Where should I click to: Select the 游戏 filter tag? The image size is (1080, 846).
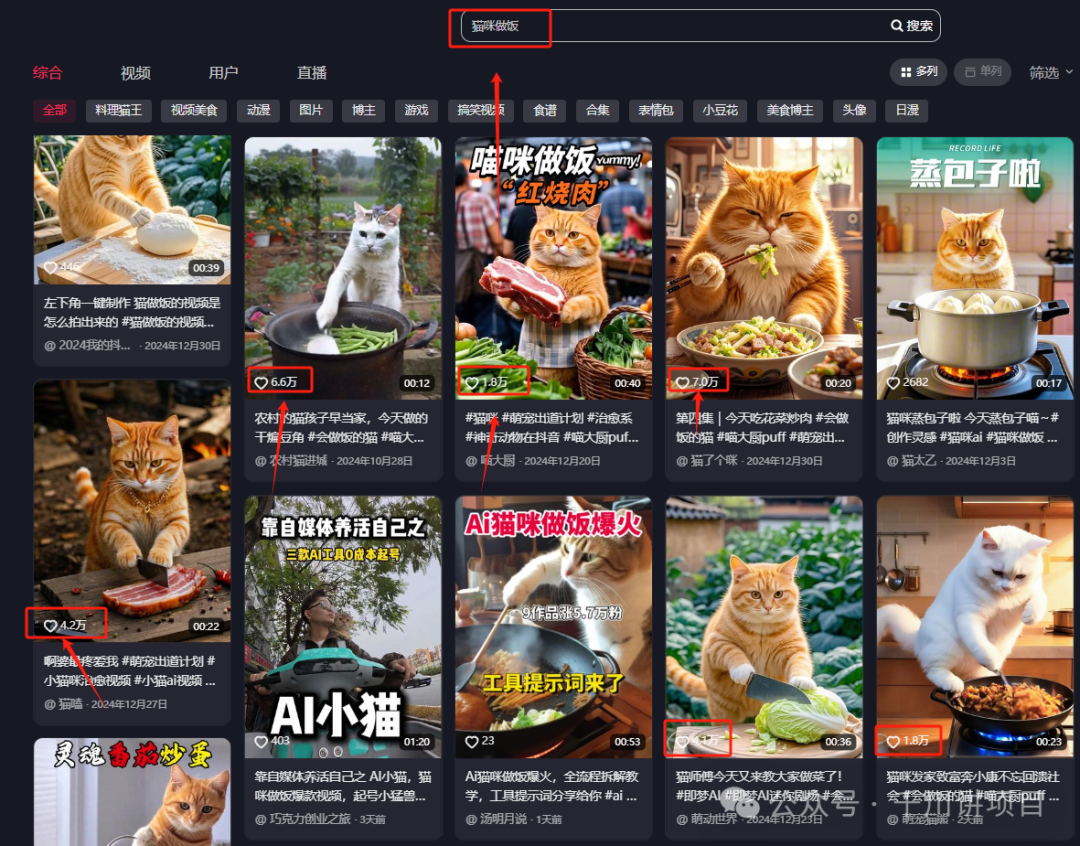pyautogui.click(x=416, y=110)
